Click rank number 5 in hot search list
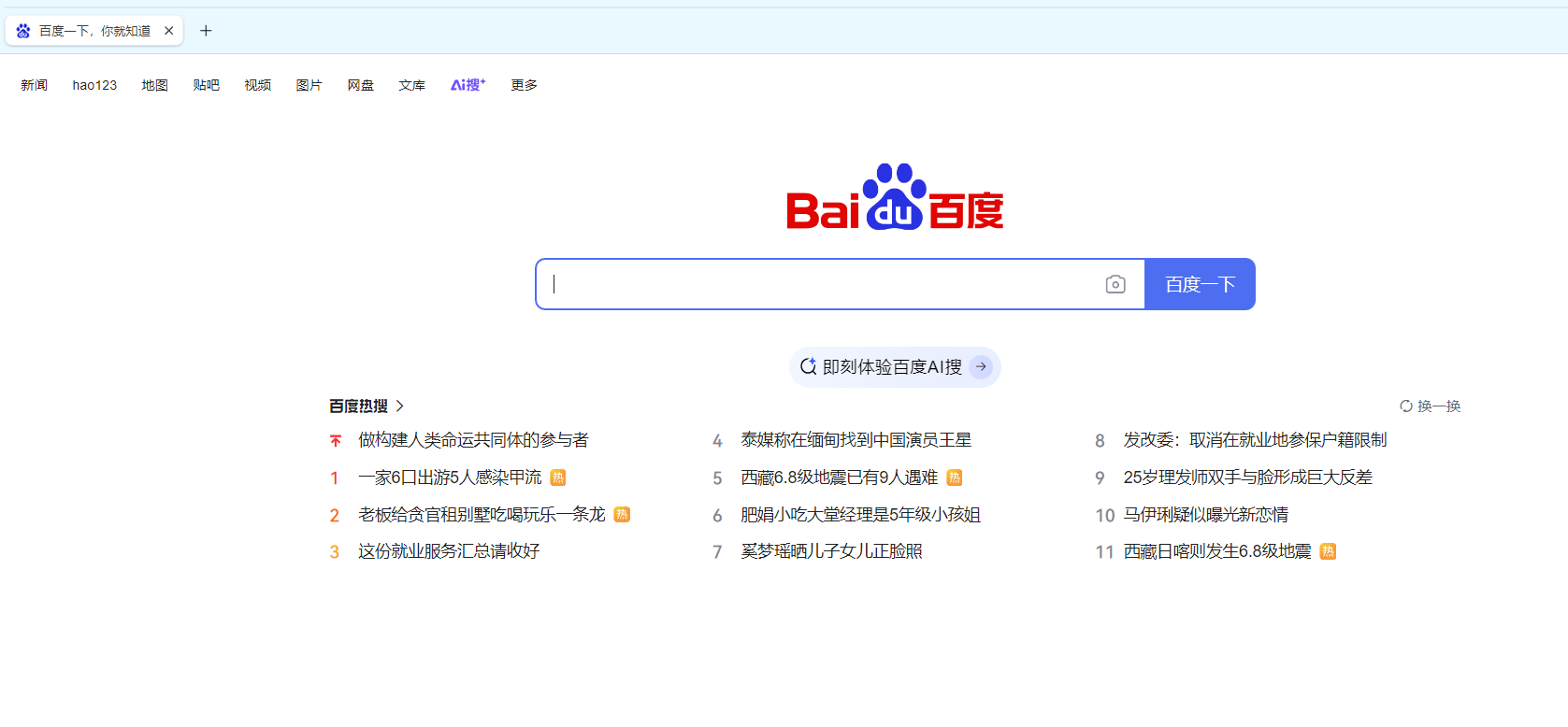Viewport: 1568px width, 727px height. tap(717, 478)
